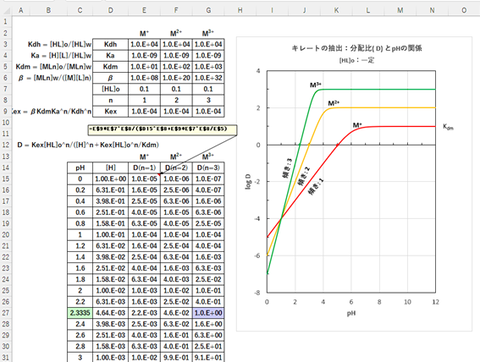Select column N header

432,10
